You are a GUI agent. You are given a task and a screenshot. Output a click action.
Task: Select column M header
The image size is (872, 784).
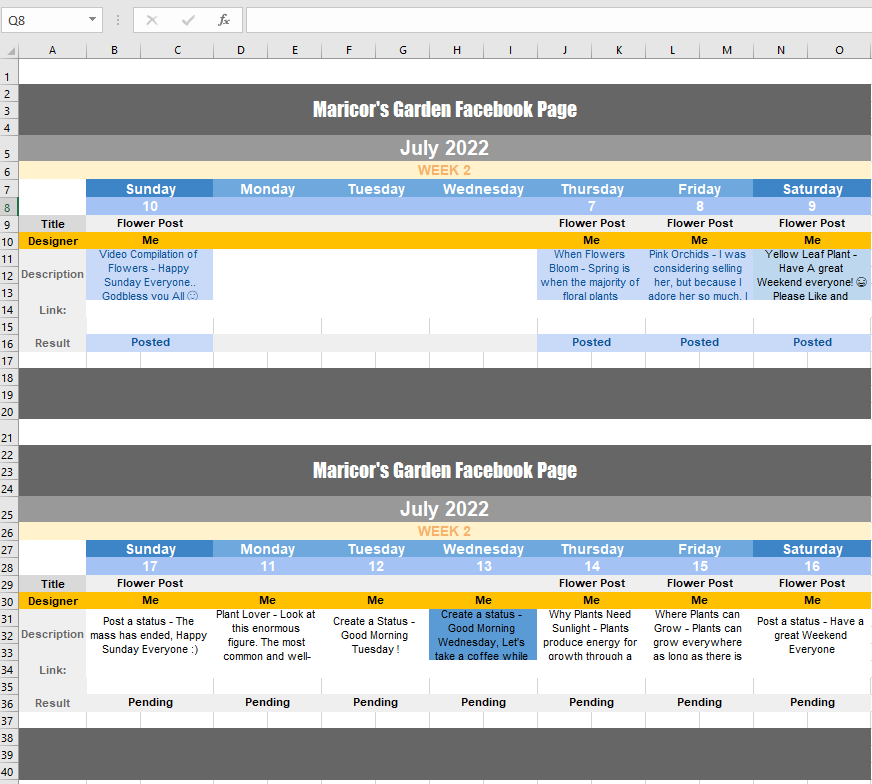(726, 51)
